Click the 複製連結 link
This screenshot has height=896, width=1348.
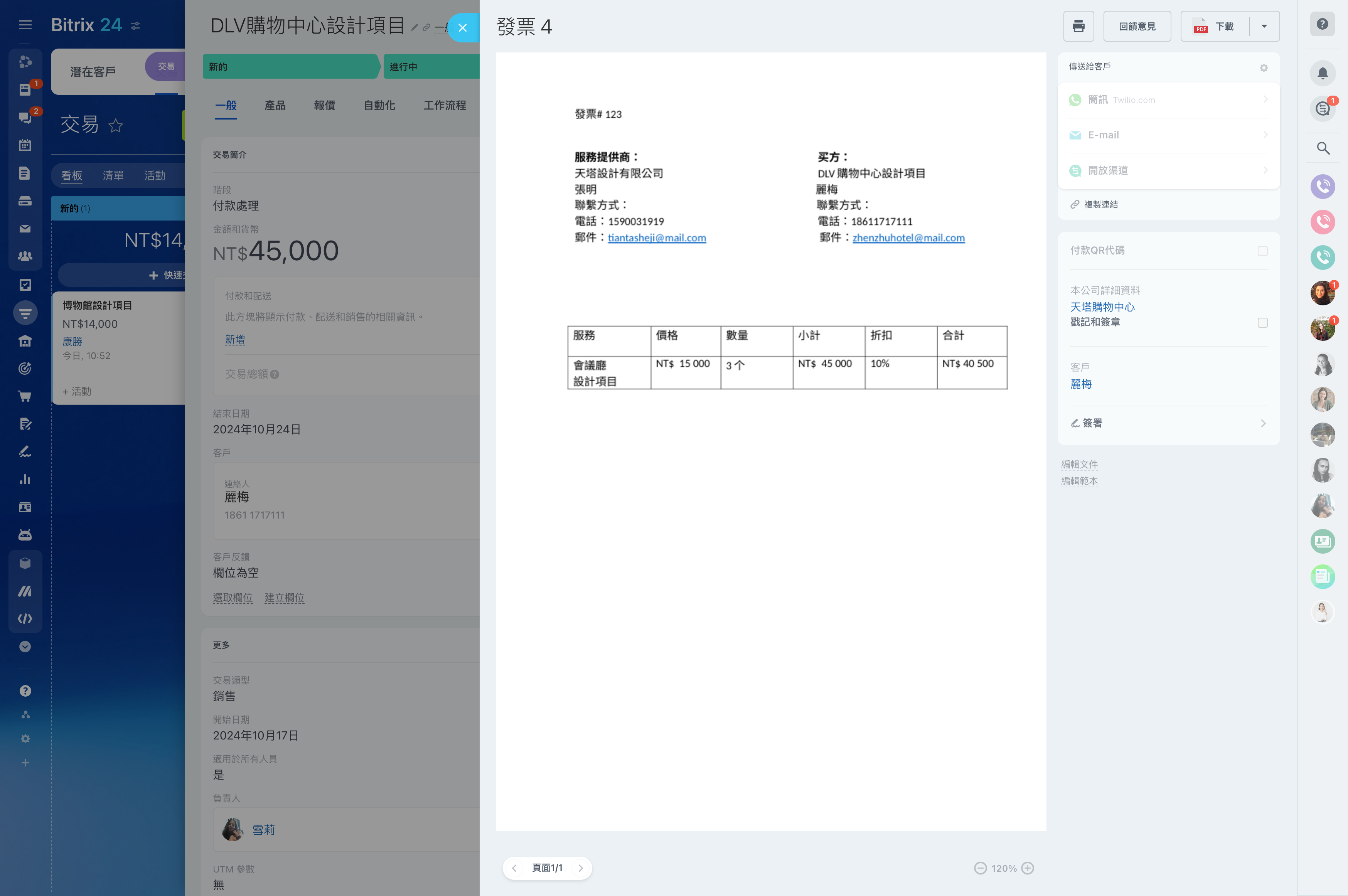click(1100, 205)
